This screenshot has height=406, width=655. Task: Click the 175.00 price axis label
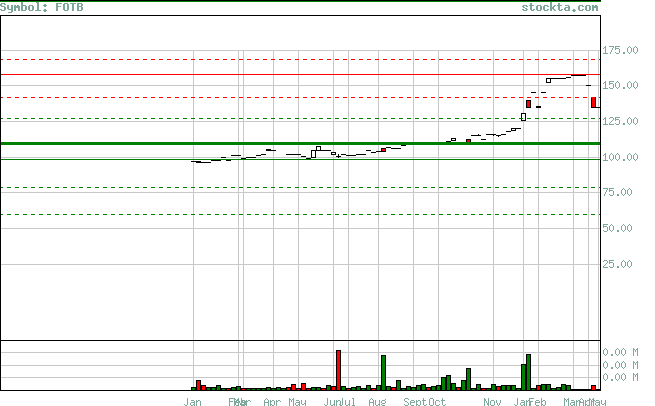pyautogui.click(x=620, y=51)
